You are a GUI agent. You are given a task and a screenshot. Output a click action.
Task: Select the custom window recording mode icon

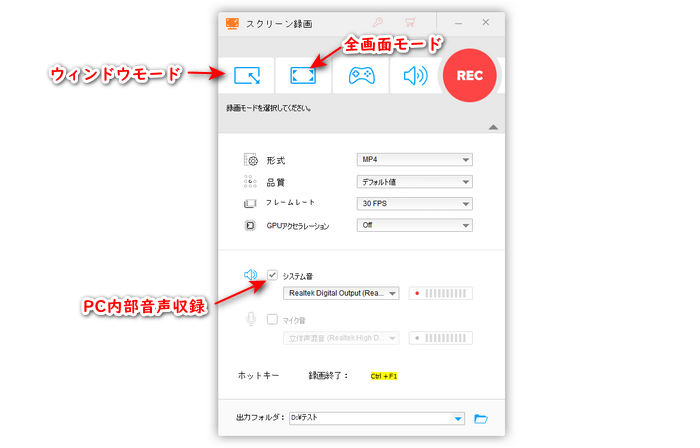247,75
